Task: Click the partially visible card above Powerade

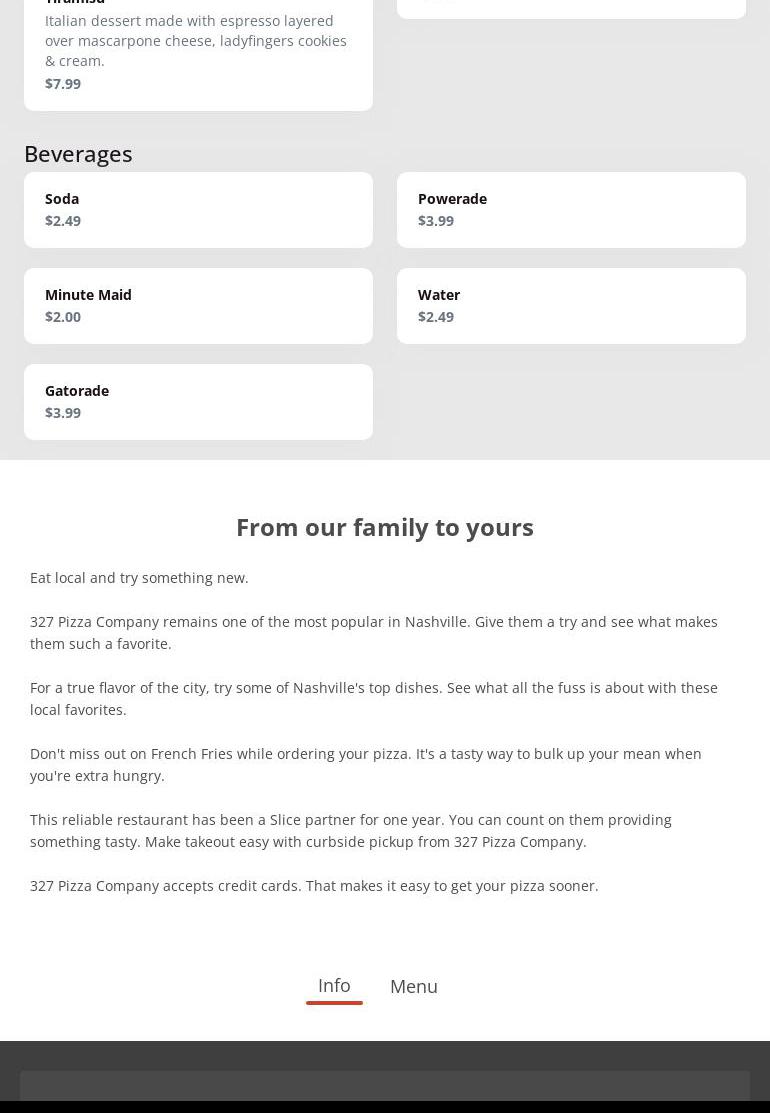Action: [571, 8]
